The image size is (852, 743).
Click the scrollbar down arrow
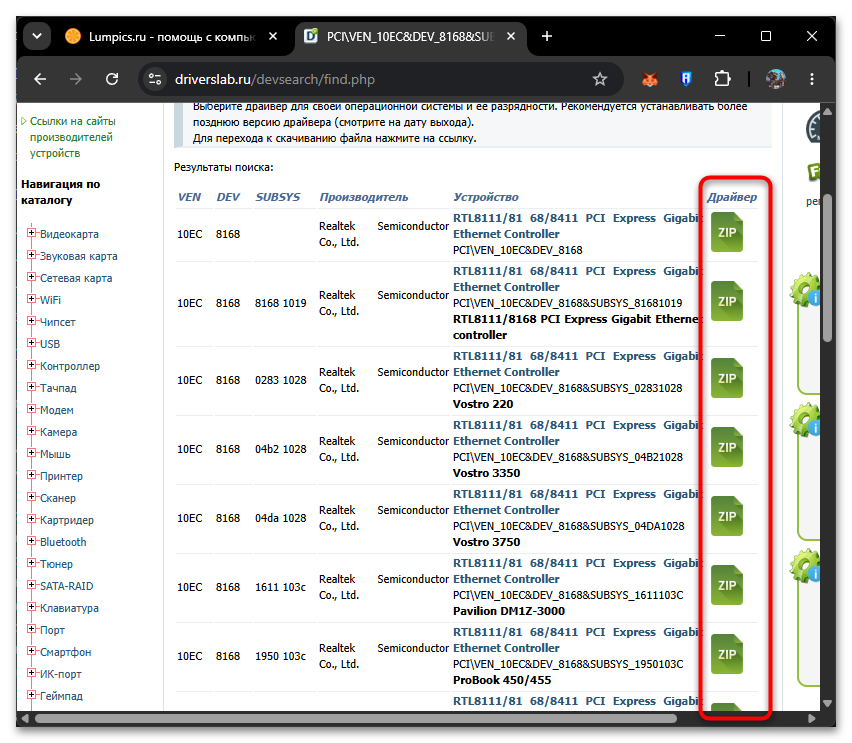click(828, 703)
